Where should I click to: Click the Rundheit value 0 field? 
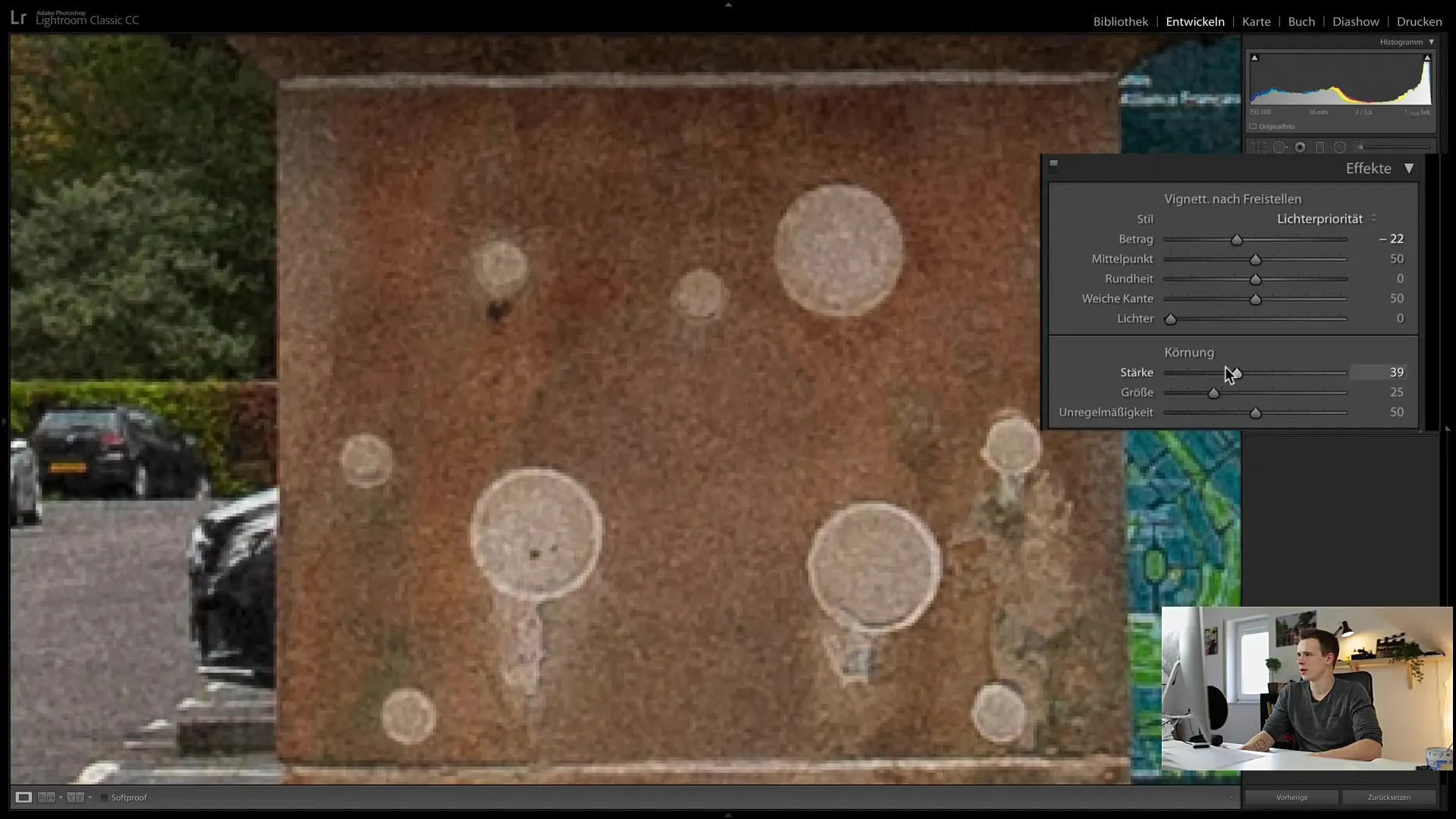coord(1400,278)
